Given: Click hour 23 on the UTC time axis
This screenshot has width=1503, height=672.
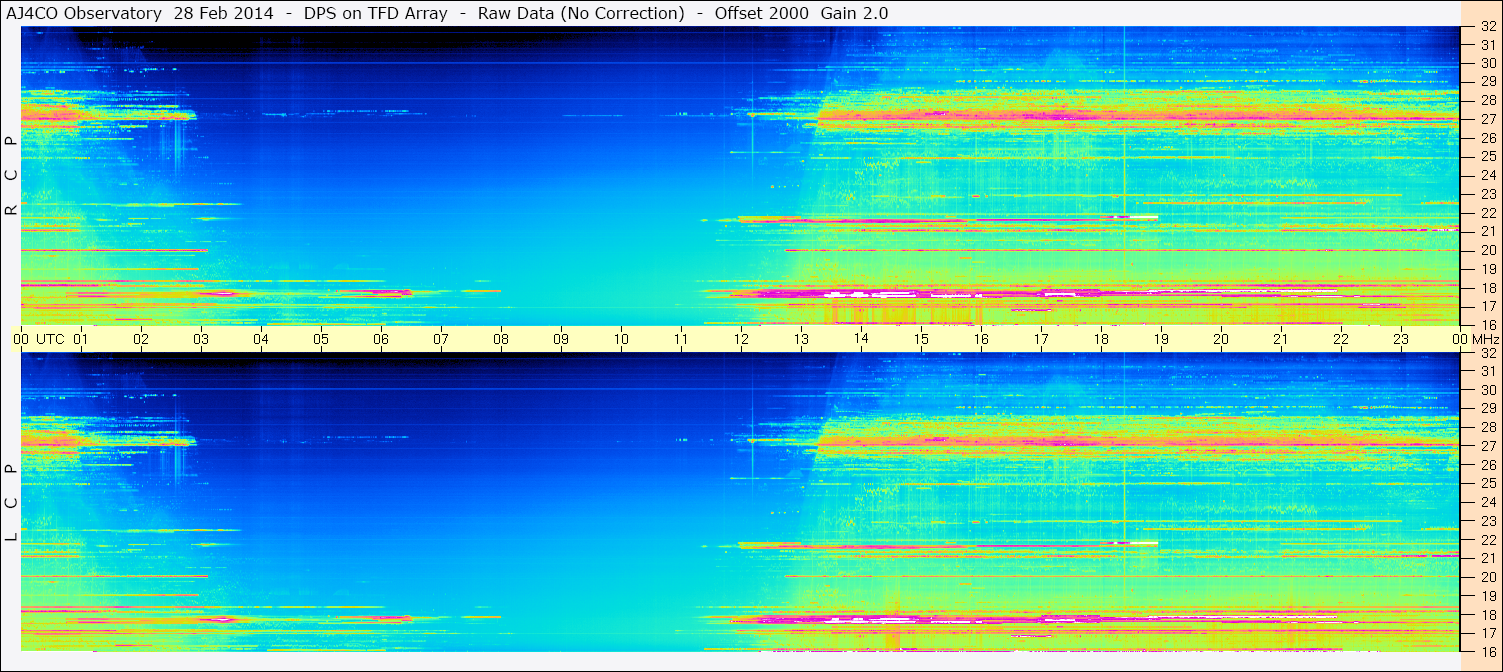Looking at the screenshot, I should pos(1401,339).
